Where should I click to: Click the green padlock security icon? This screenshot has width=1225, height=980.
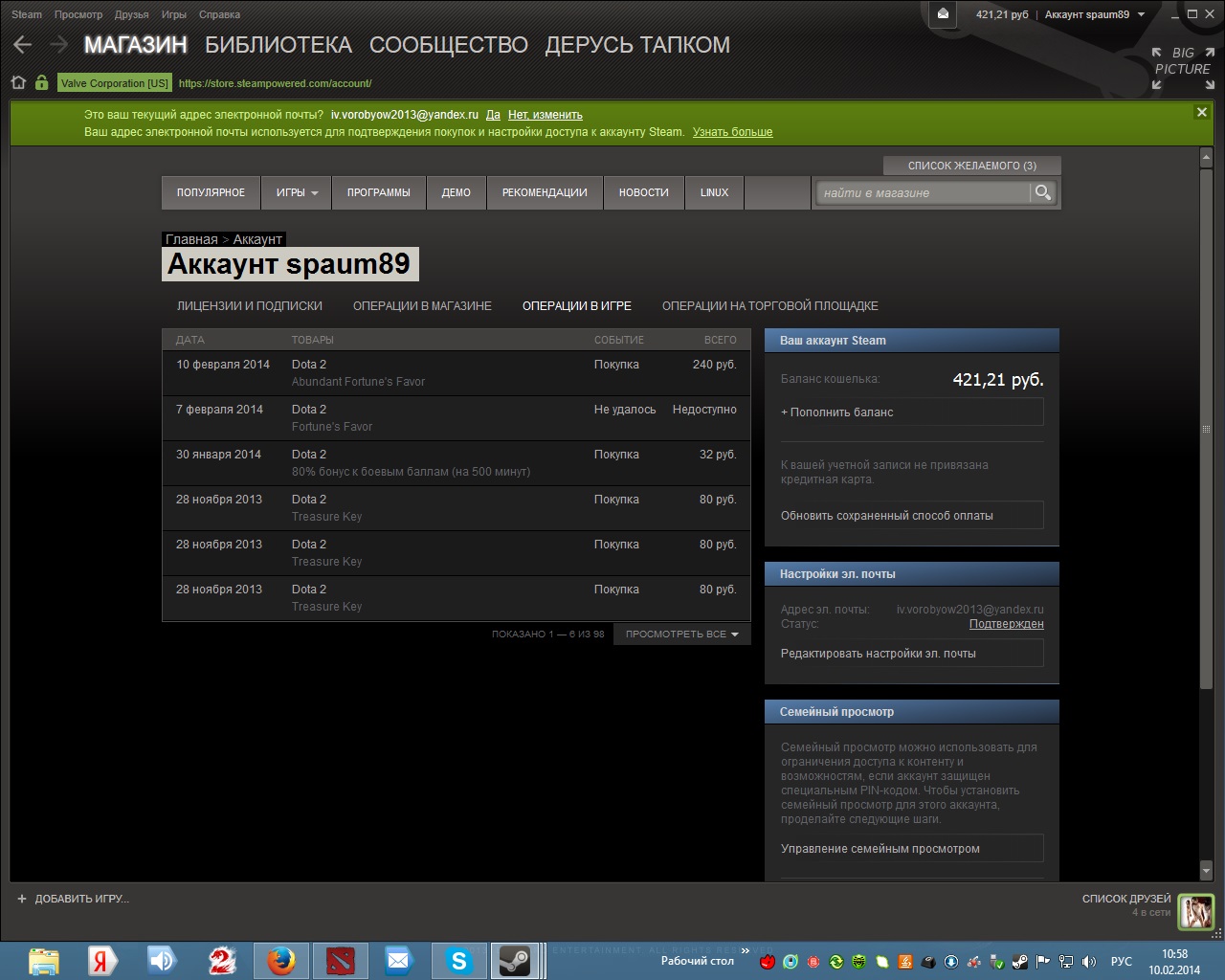point(41,82)
